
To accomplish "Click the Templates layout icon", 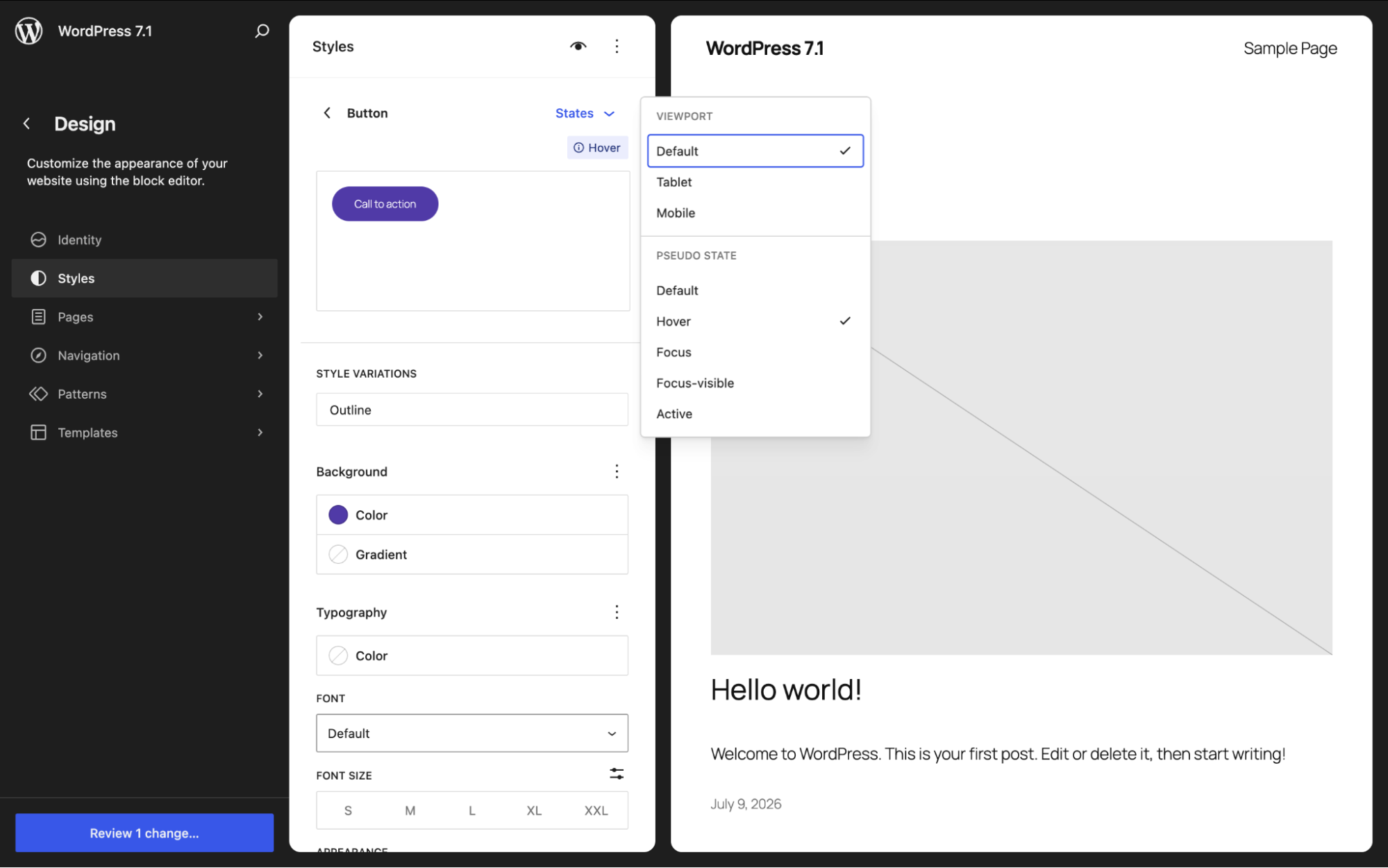I will (x=38, y=433).
